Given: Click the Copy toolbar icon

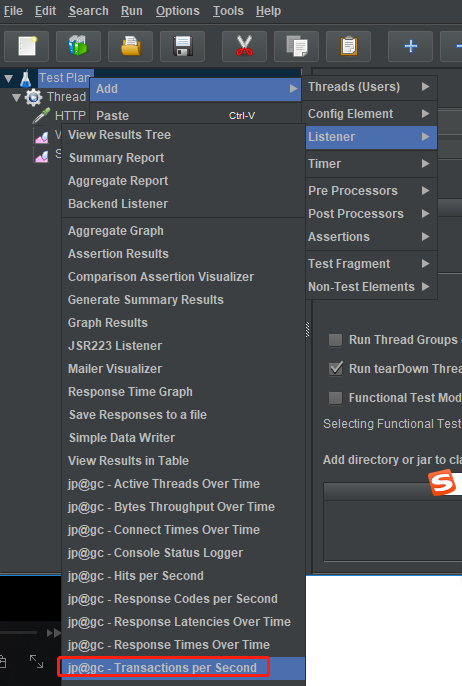Looking at the screenshot, I should point(296,46).
